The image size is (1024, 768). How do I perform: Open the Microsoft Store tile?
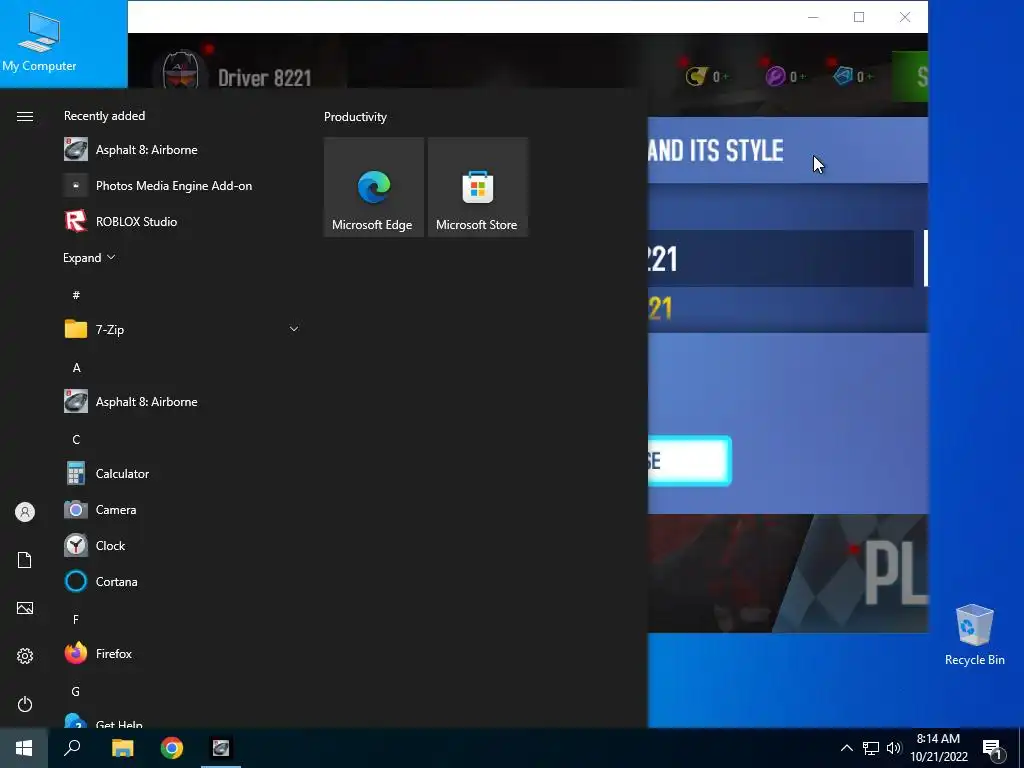point(477,187)
